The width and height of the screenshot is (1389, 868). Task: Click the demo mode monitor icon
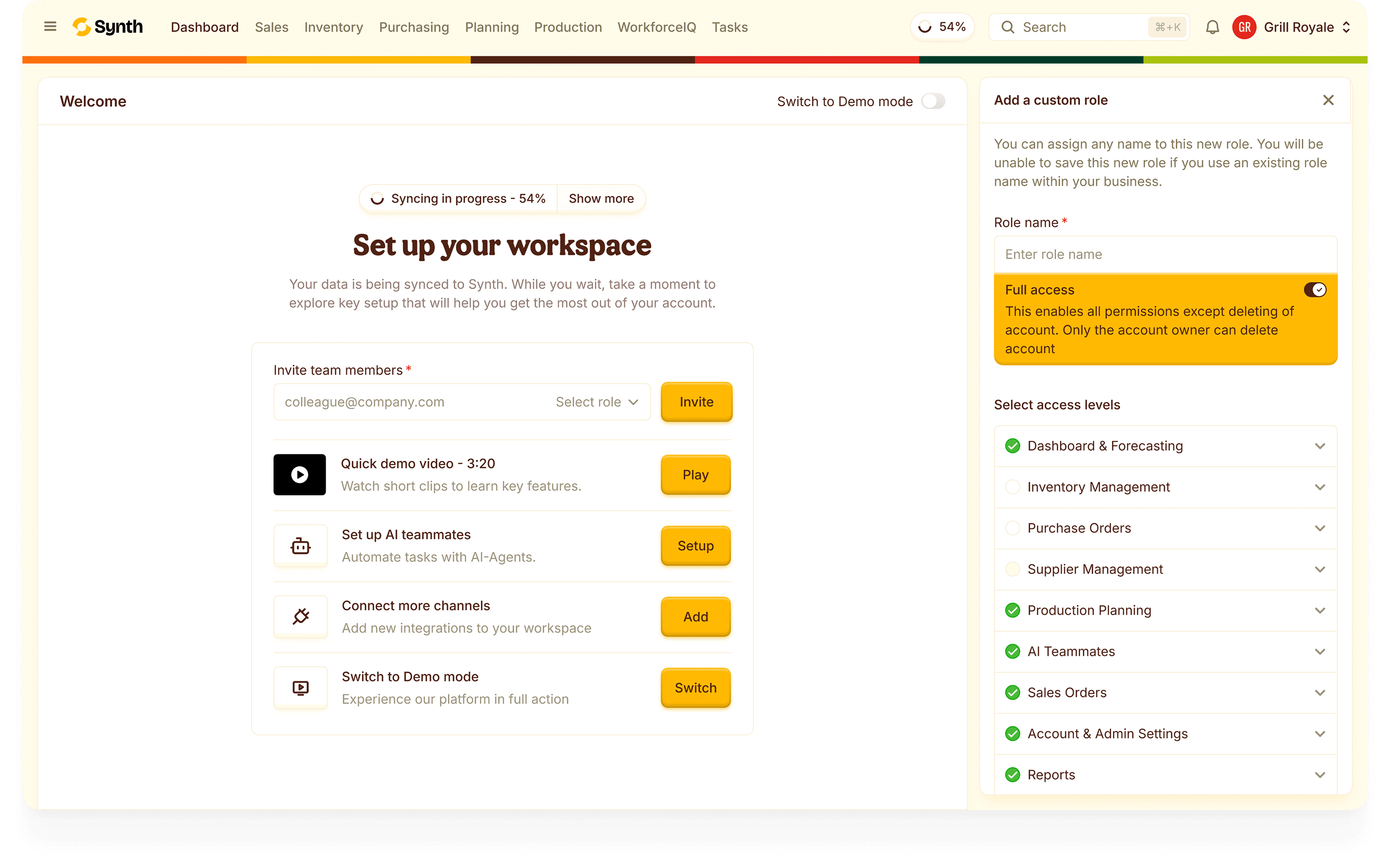coord(300,688)
